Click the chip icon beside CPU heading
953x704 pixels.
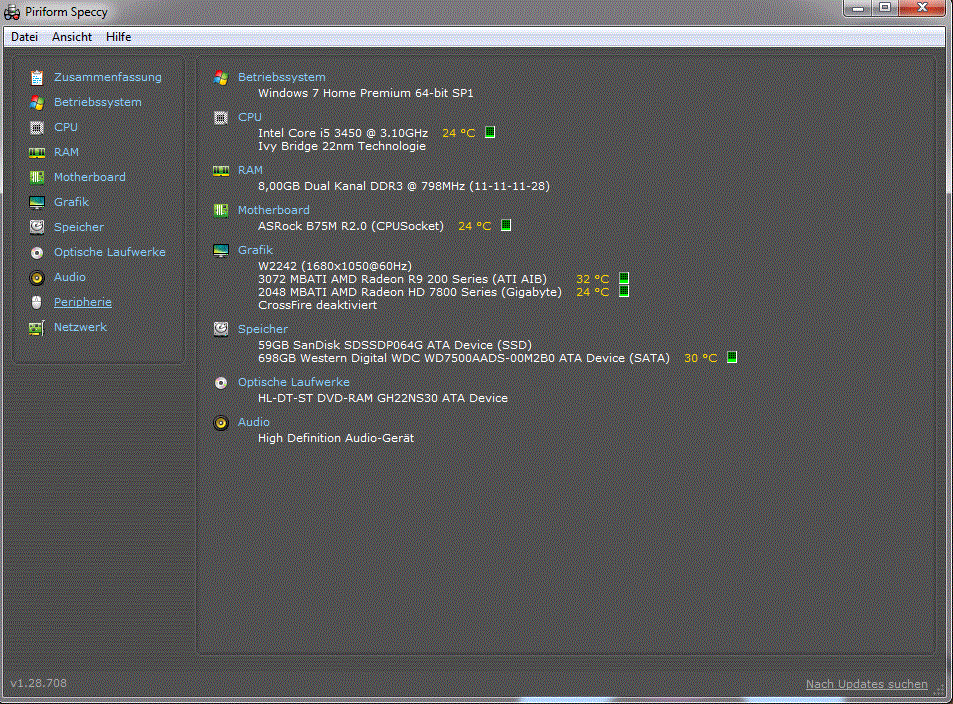click(221, 118)
